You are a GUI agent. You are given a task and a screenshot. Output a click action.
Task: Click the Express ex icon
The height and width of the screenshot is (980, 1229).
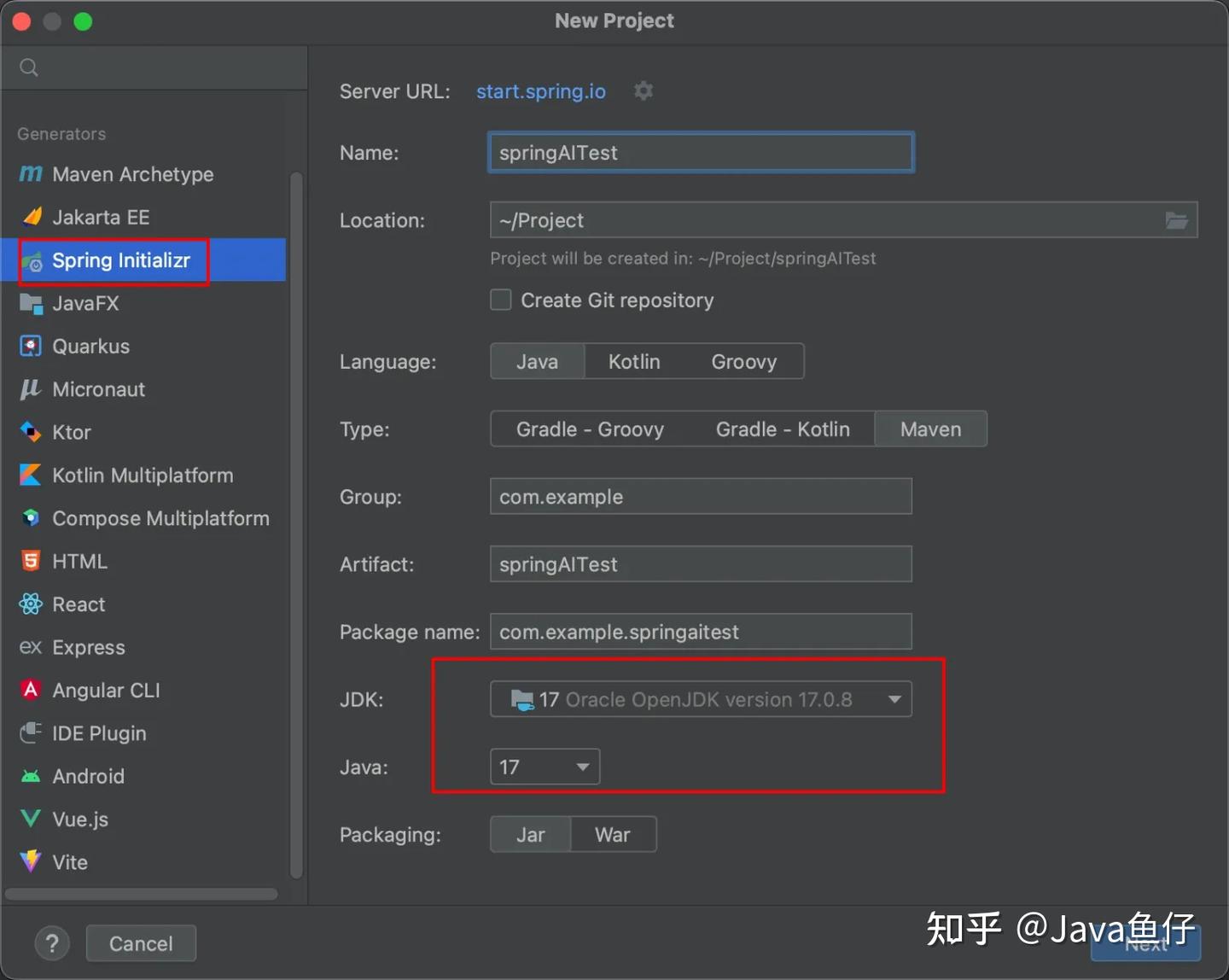[31, 647]
